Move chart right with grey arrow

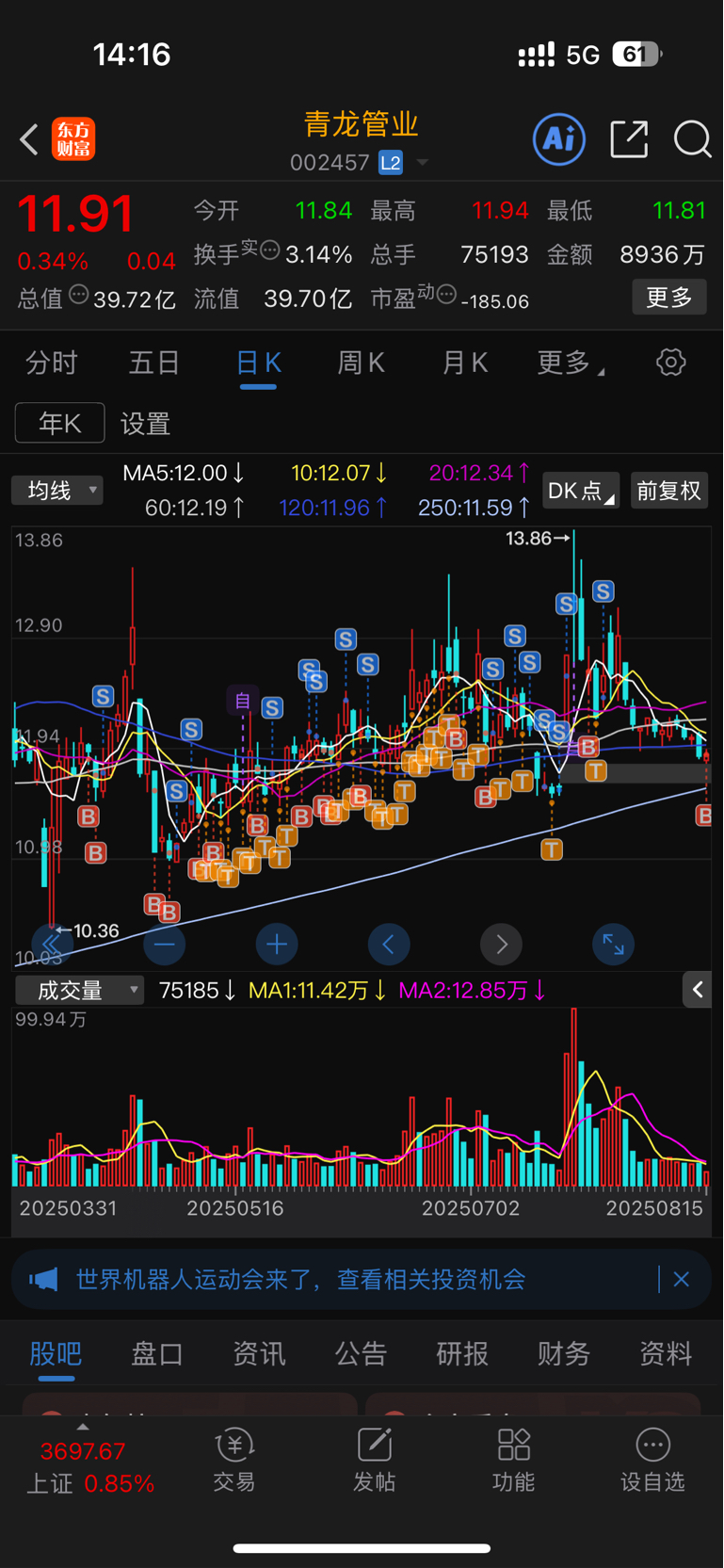501,945
